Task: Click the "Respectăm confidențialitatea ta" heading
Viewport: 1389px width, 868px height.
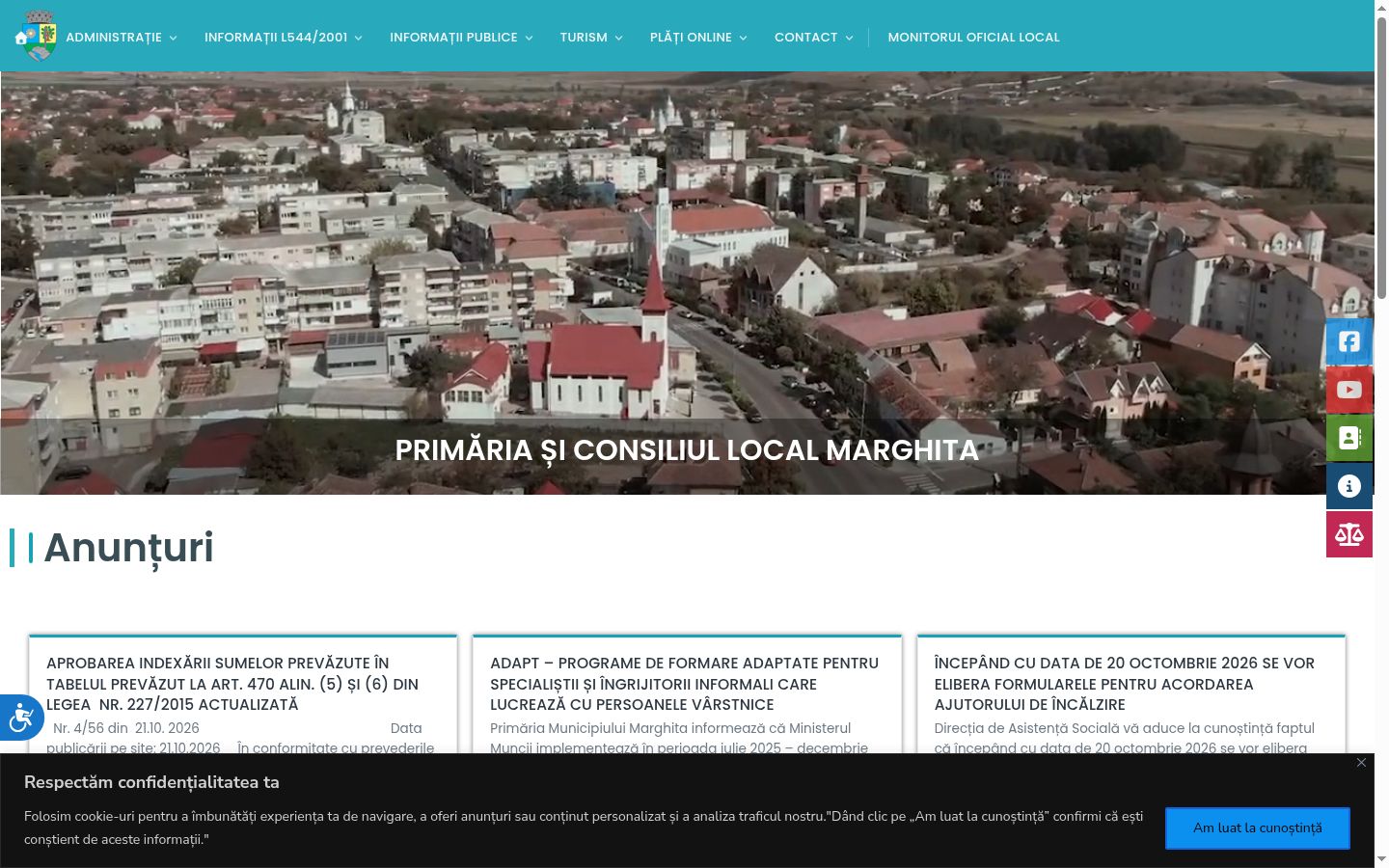Action: point(151,782)
